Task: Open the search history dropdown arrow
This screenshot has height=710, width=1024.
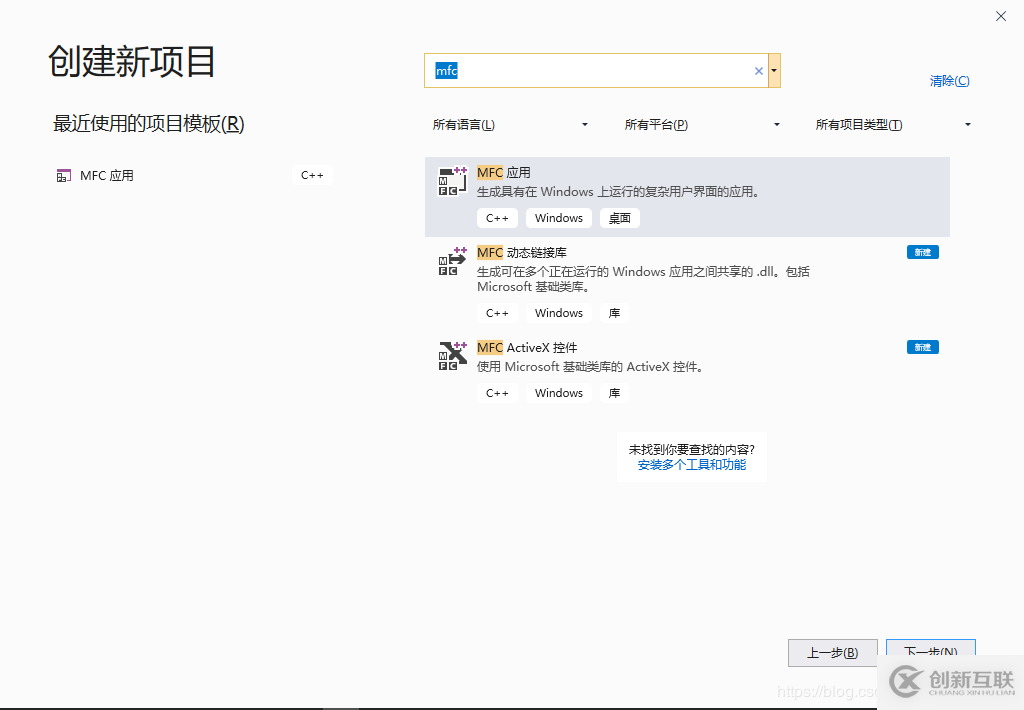Action: [x=773, y=71]
